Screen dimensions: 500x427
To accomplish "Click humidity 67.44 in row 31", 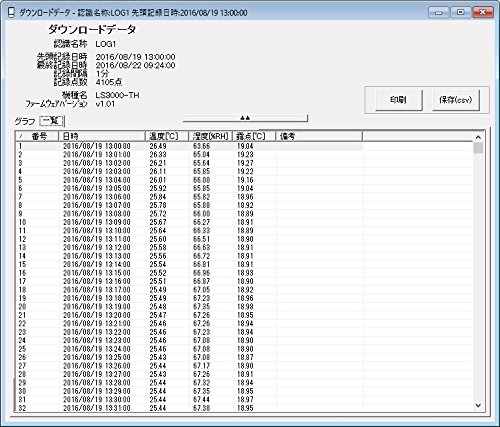I will click(201, 399).
